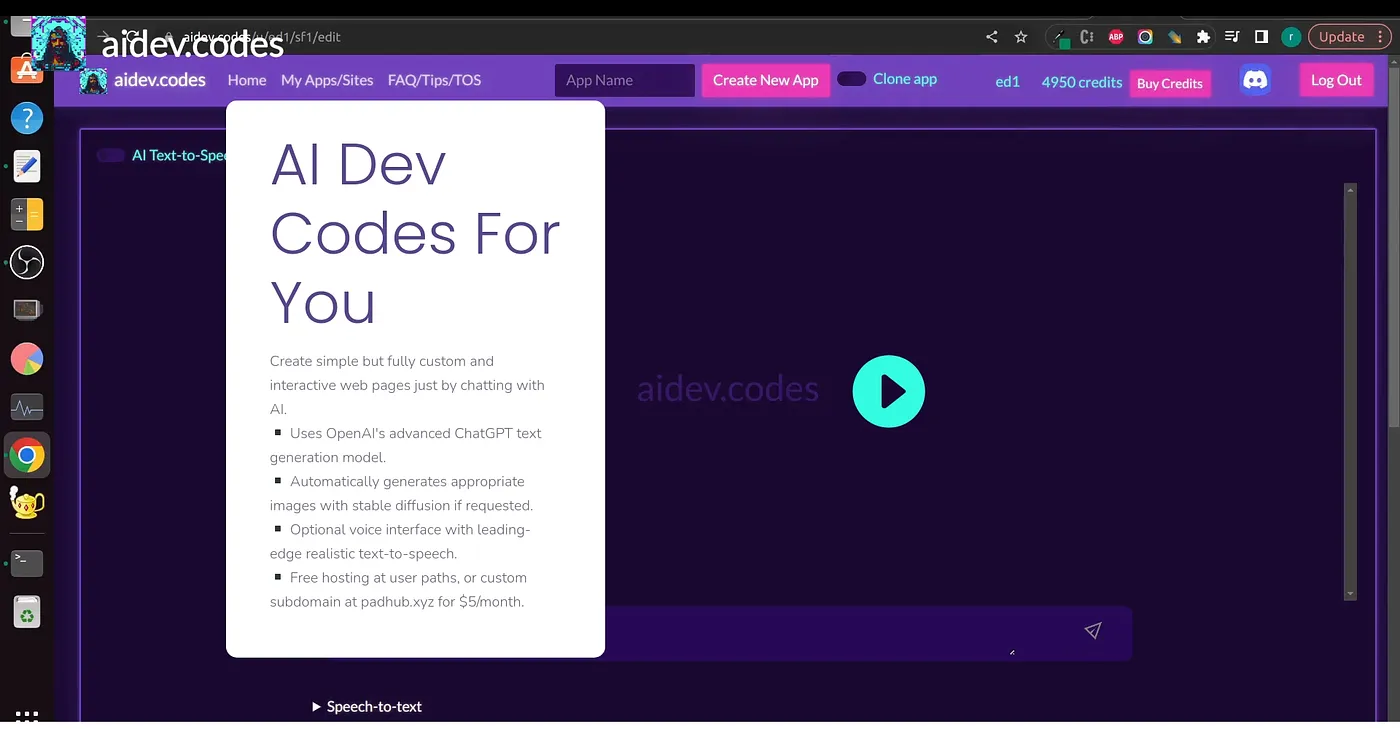Open Ubuntu Help from the dock
This screenshot has width=1400, height=729.
coord(27,118)
